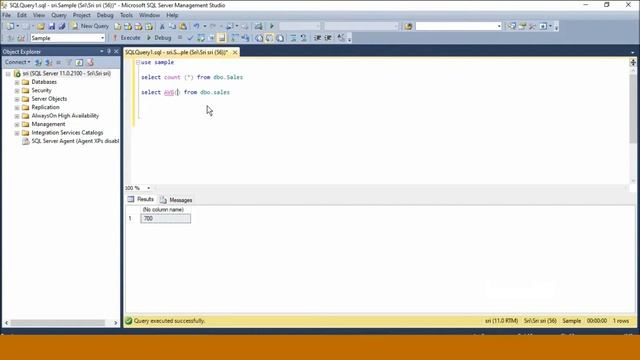
Task: Open the Query menu
Action: pos(58,15)
